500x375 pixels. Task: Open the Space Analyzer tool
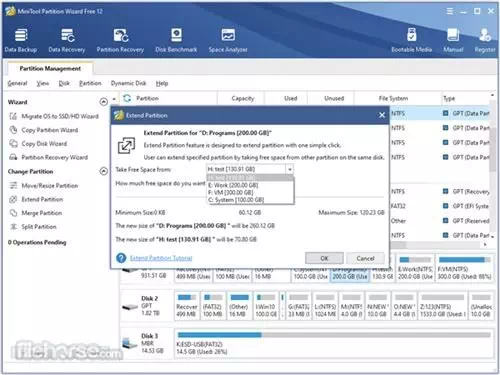(228, 40)
